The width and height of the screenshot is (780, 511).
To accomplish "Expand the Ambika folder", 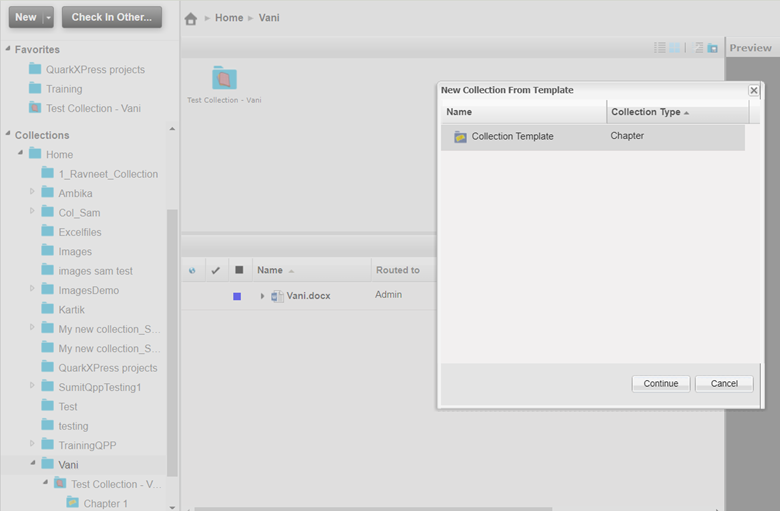I will (x=32, y=192).
